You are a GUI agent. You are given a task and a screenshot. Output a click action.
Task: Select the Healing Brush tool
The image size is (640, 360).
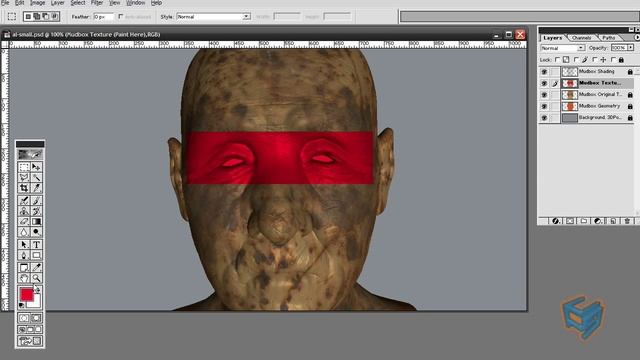(x=24, y=200)
